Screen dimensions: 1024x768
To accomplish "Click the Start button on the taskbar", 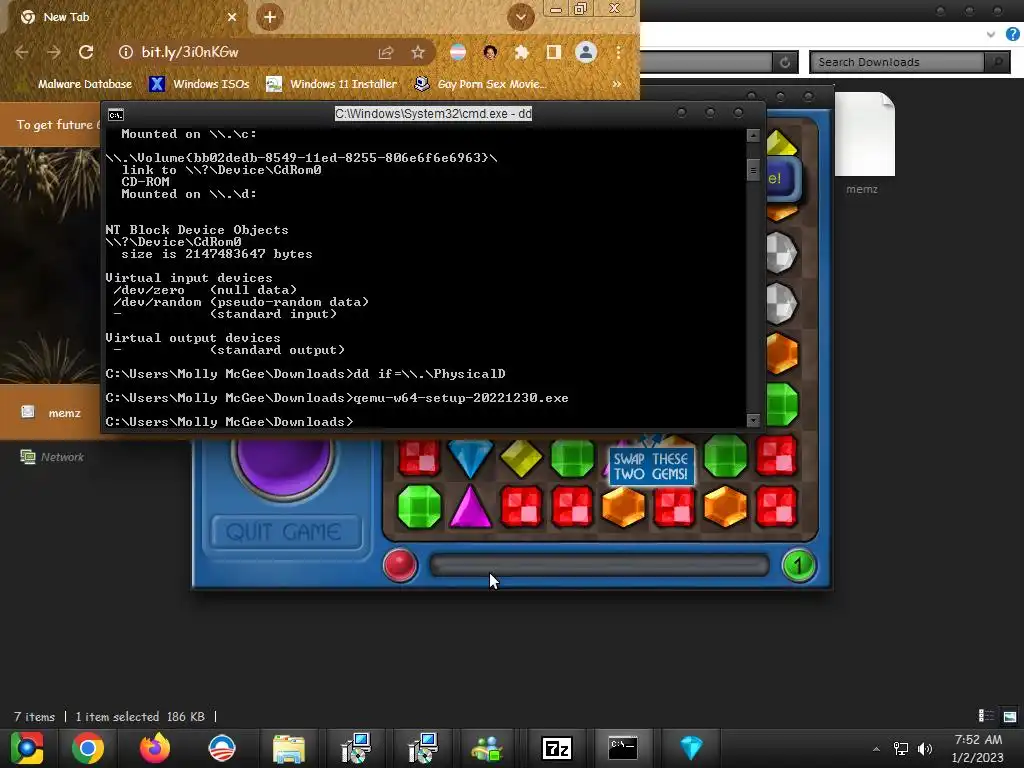I will 27,748.
